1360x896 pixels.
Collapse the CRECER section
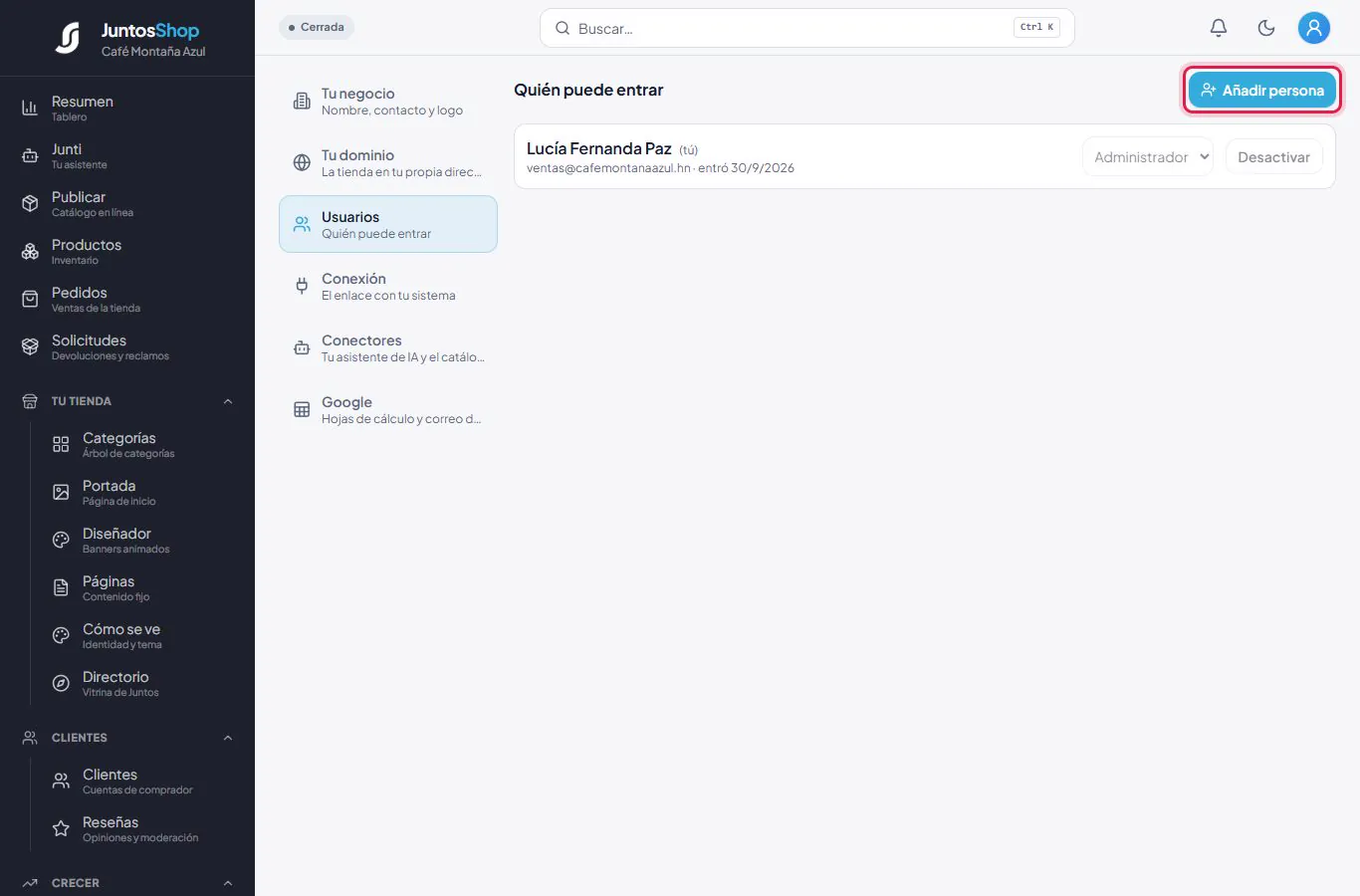pyautogui.click(x=228, y=883)
